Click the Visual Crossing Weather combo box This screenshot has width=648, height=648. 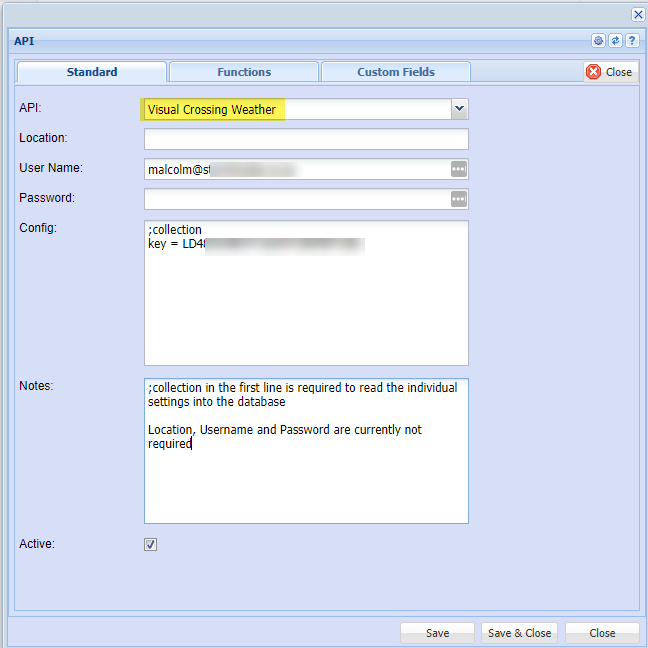click(x=296, y=109)
